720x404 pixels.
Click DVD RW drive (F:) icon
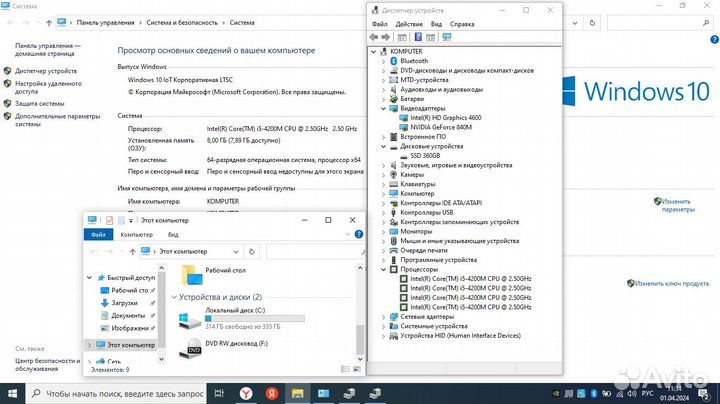click(x=191, y=349)
